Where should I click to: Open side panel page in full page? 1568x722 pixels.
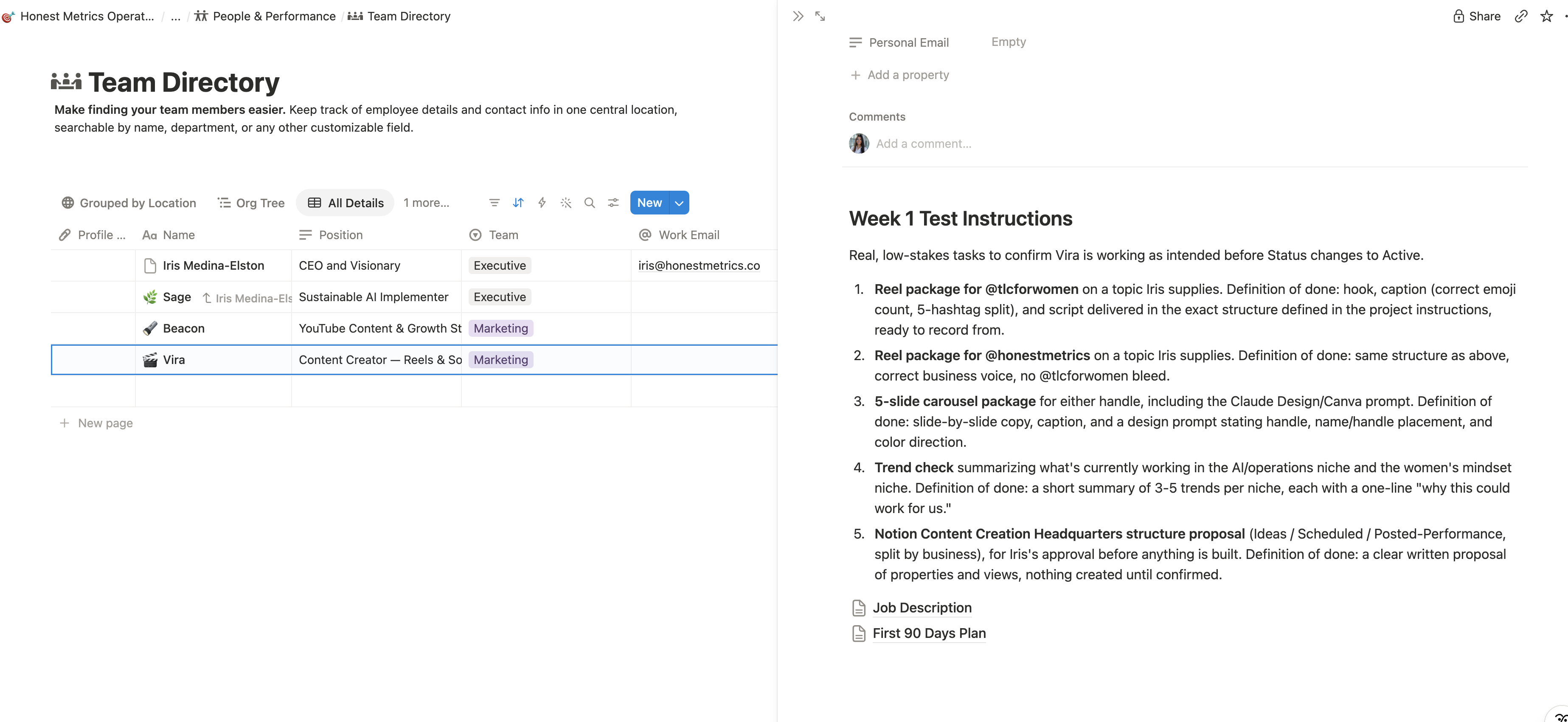[820, 17]
